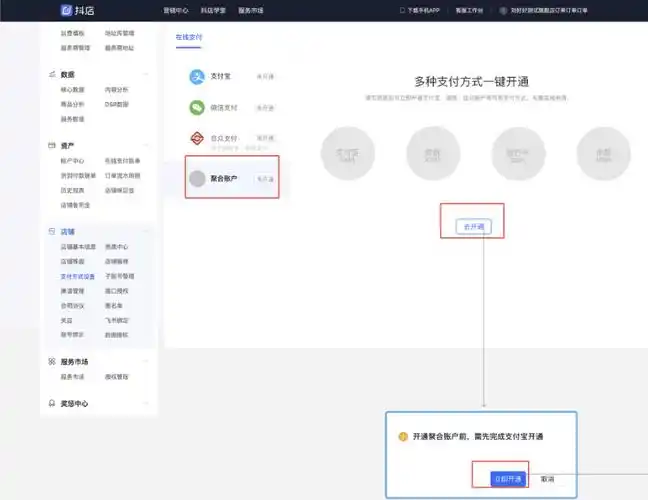
Task: Click the 抖店 logo icon
Action: (66, 10)
